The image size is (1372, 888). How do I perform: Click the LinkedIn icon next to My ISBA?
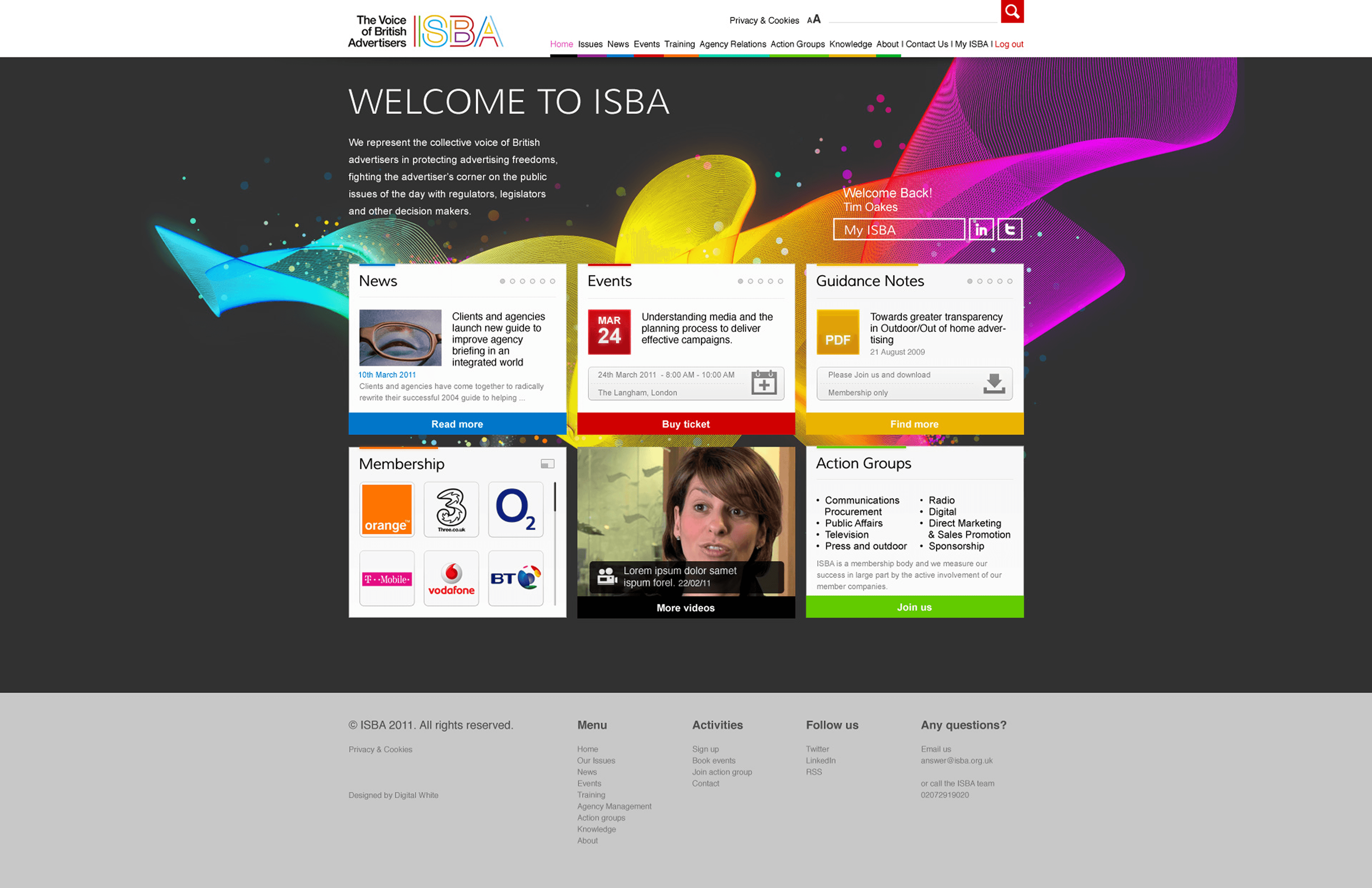981,230
